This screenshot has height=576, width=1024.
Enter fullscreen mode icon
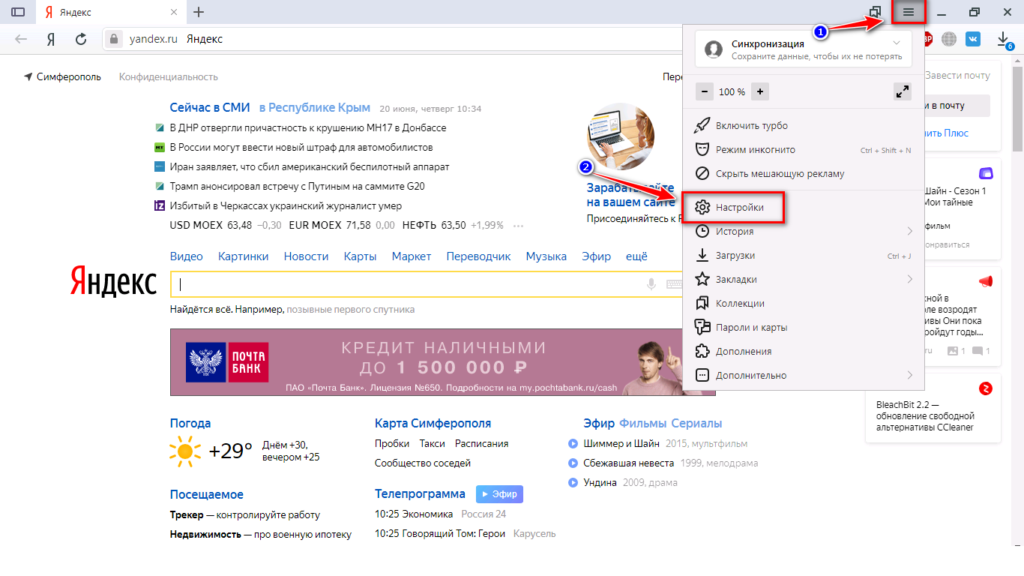point(902,91)
